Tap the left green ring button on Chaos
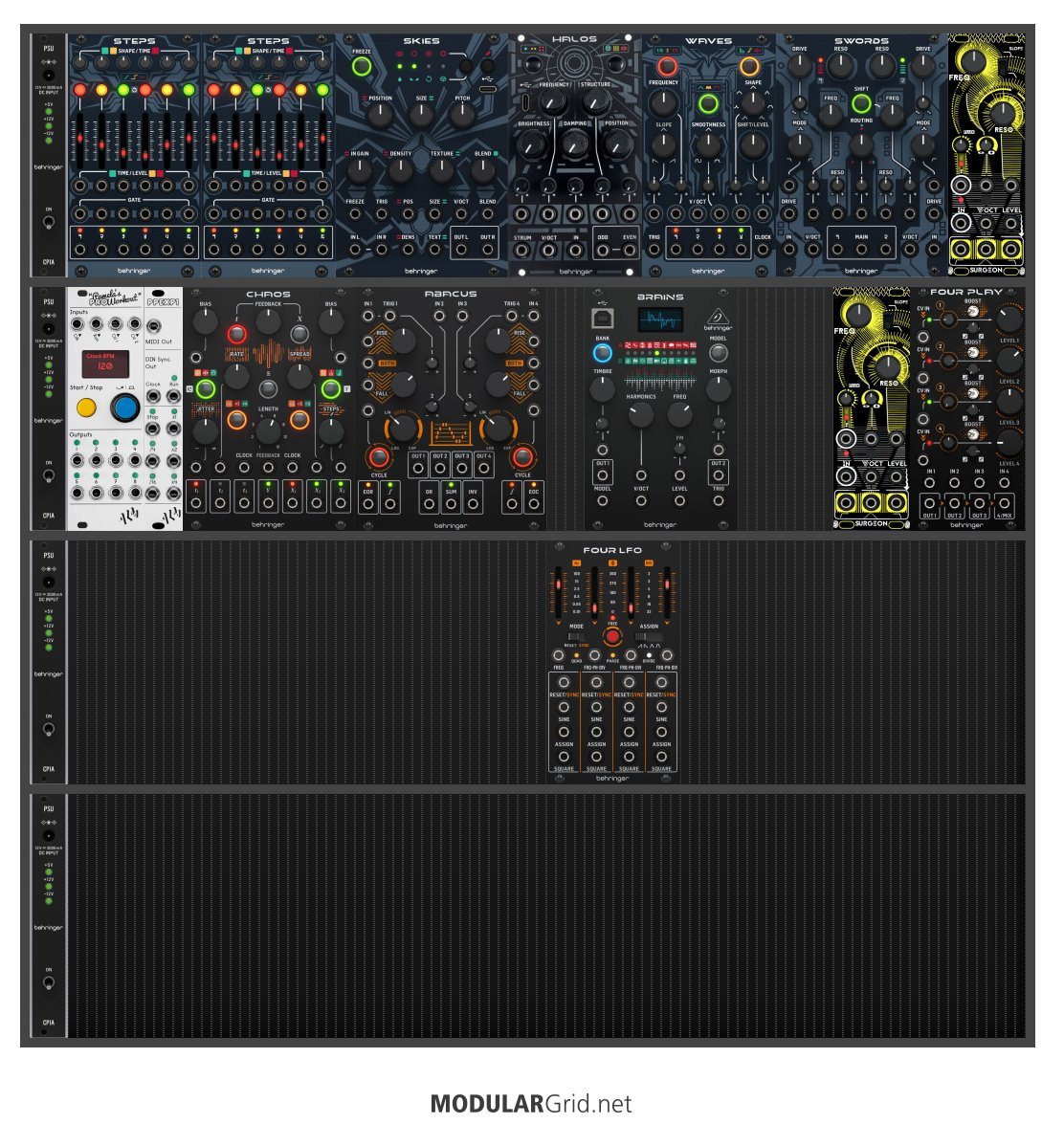The image size is (1064, 1124). [206, 389]
